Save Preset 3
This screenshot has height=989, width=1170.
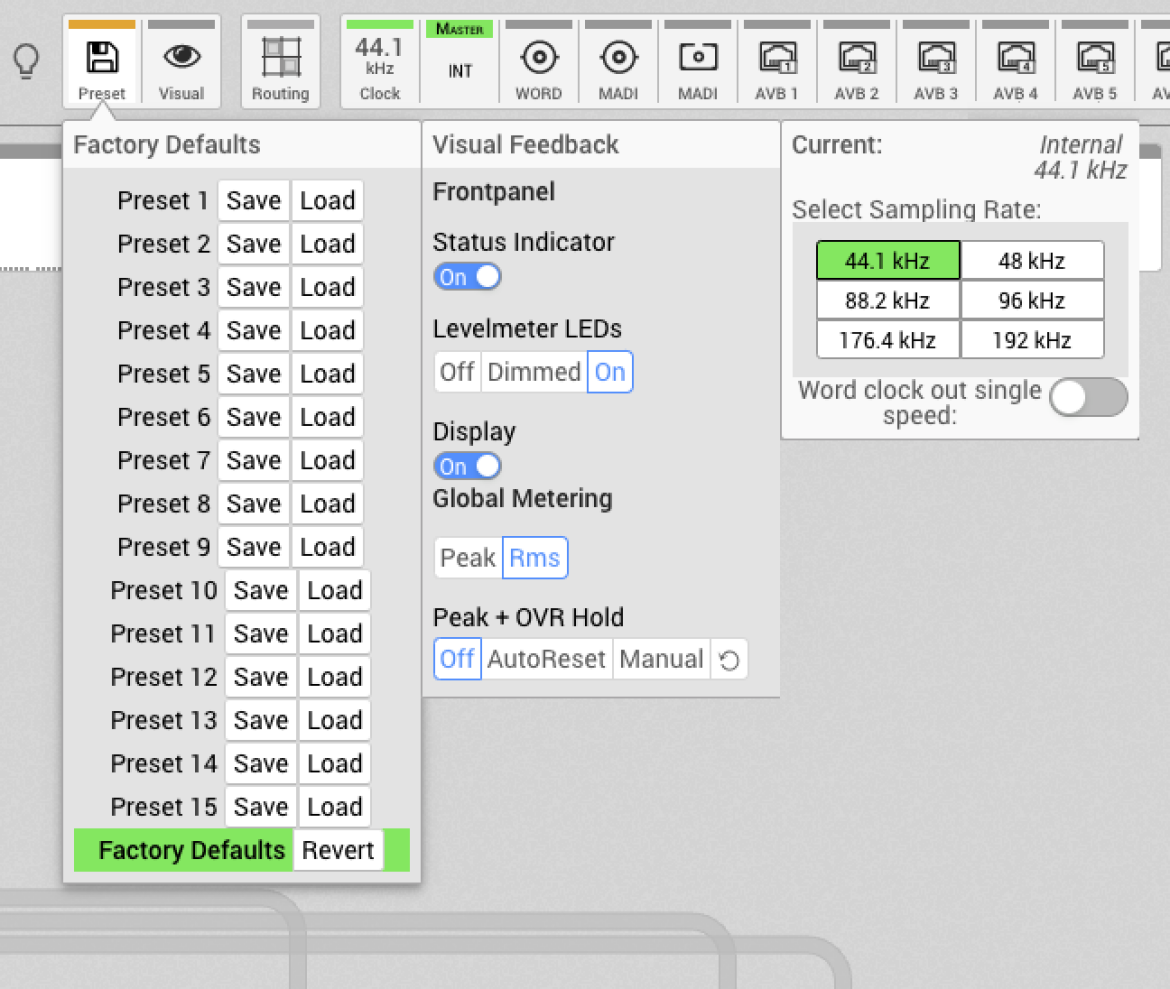pyautogui.click(x=254, y=287)
